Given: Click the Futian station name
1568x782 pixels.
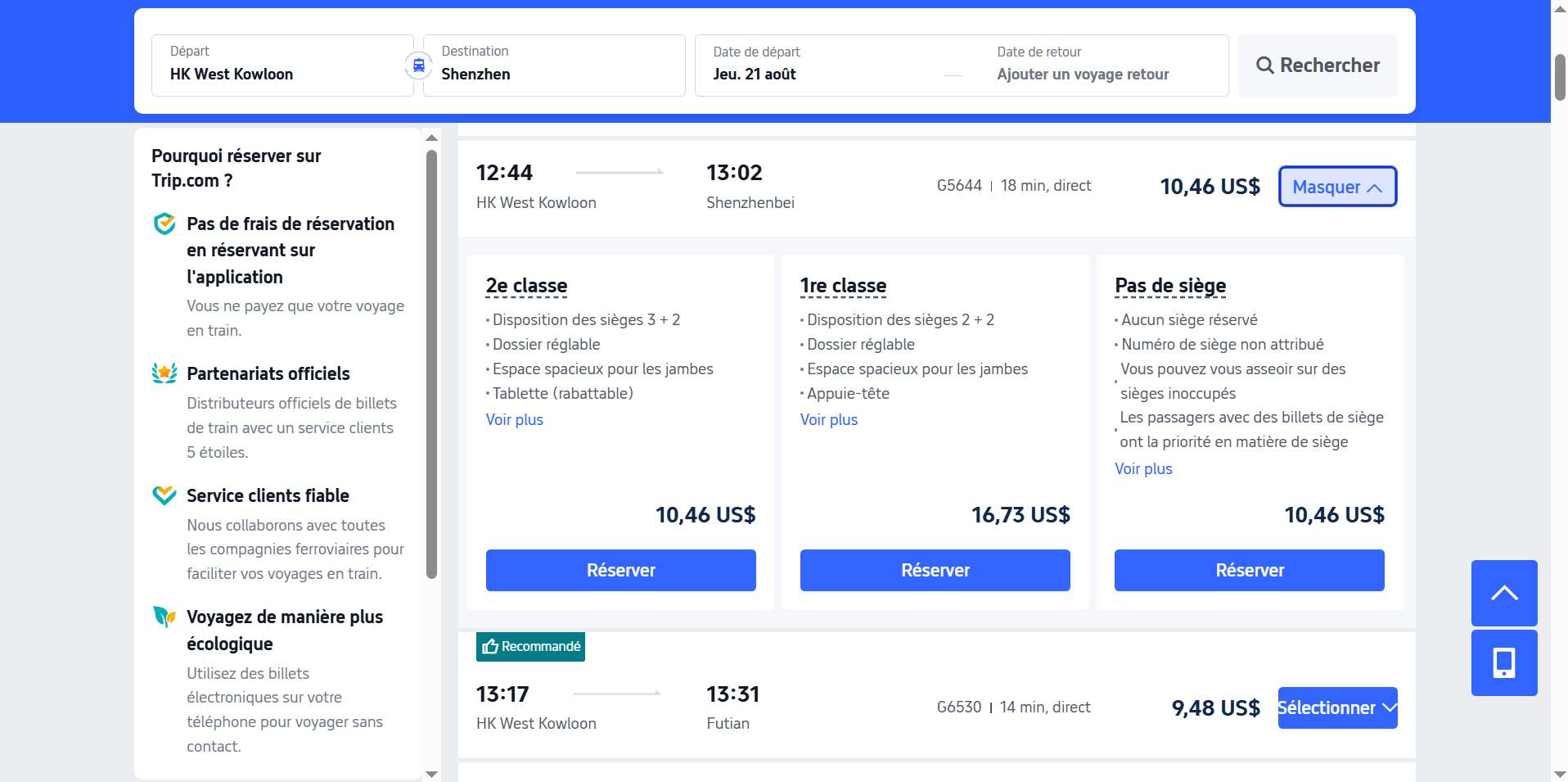Looking at the screenshot, I should pyautogui.click(x=728, y=723).
